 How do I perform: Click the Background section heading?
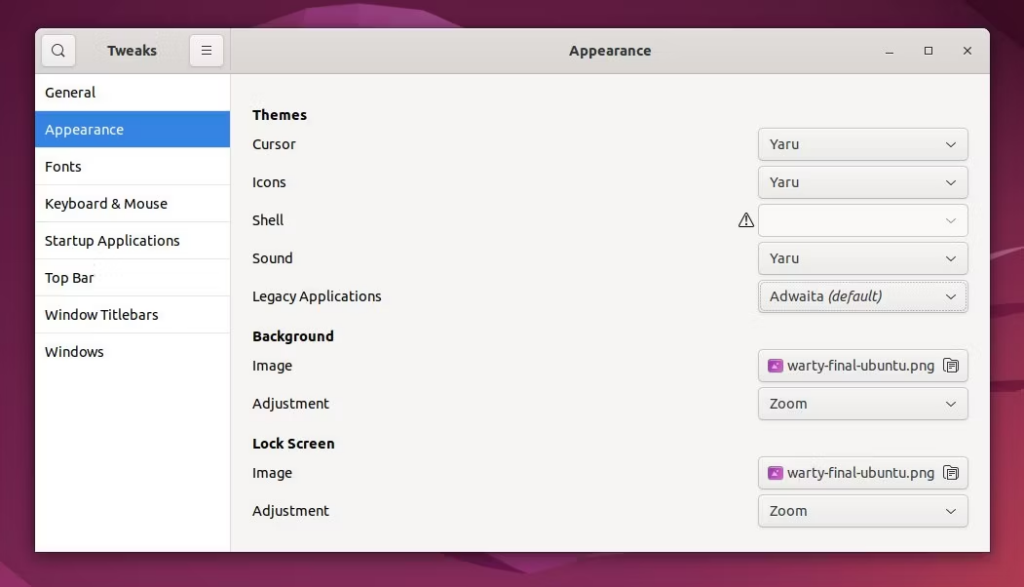(293, 336)
